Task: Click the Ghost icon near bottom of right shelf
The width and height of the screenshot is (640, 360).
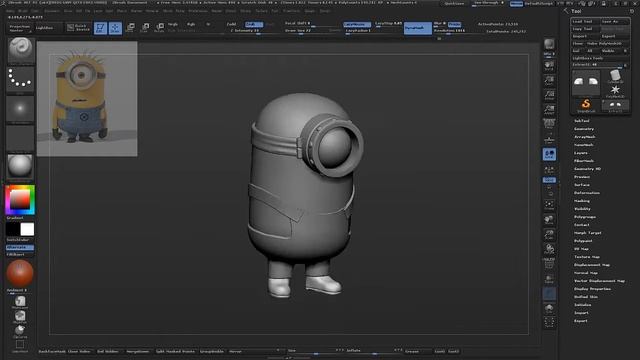Action: [549, 294]
